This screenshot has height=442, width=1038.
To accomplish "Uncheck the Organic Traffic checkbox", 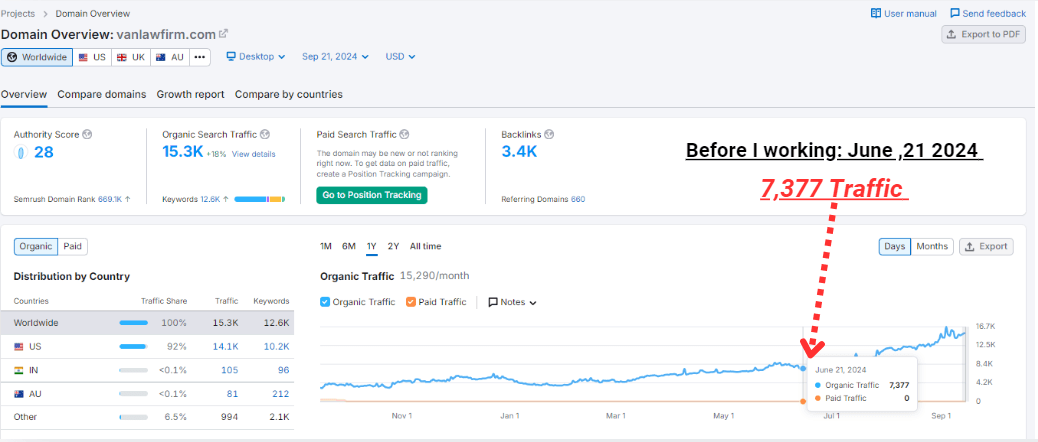I will coord(325,302).
